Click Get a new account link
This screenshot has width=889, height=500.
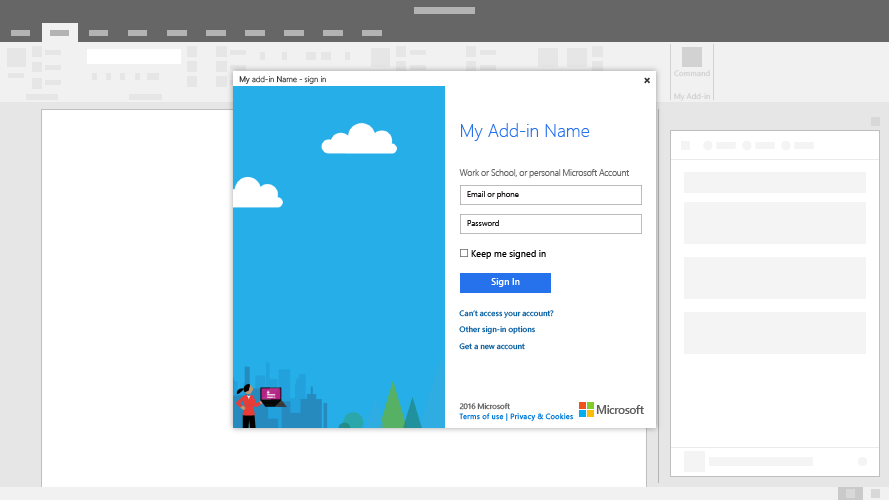[492, 346]
